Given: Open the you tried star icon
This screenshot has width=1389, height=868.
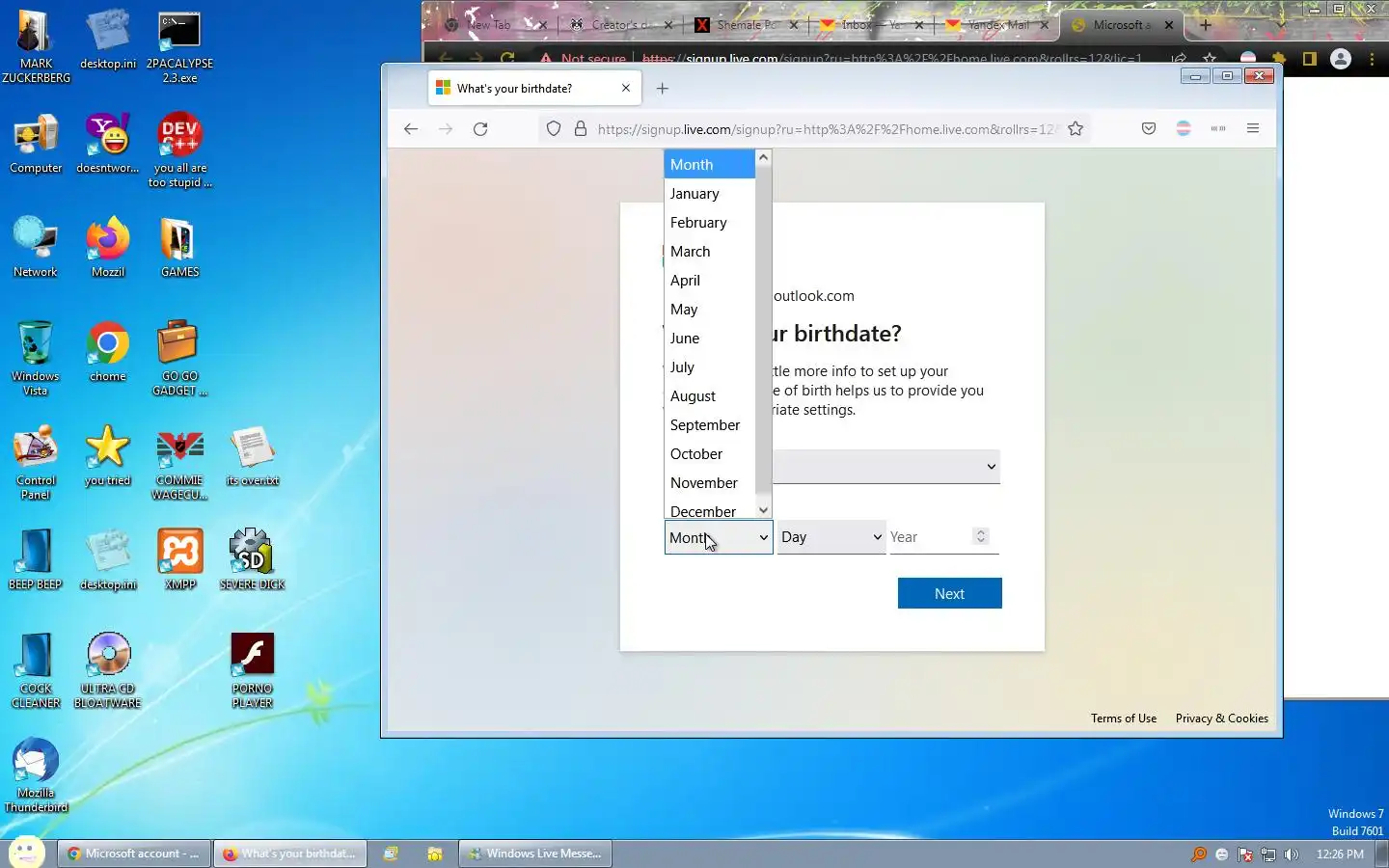Looking at the screenshot, I should [x=107, y=456].
